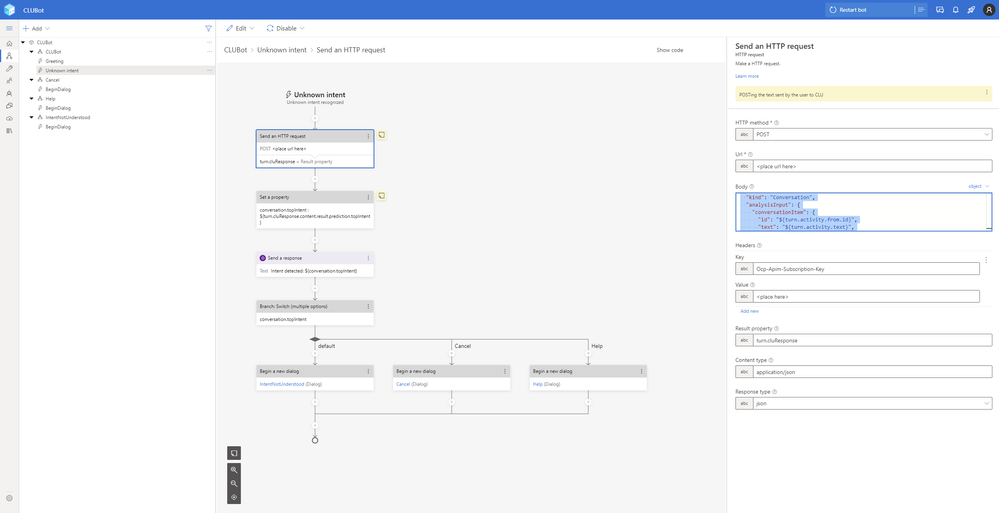999x513 pixels.
Task: Click inside the Body JSON editor
Action: 863,212
